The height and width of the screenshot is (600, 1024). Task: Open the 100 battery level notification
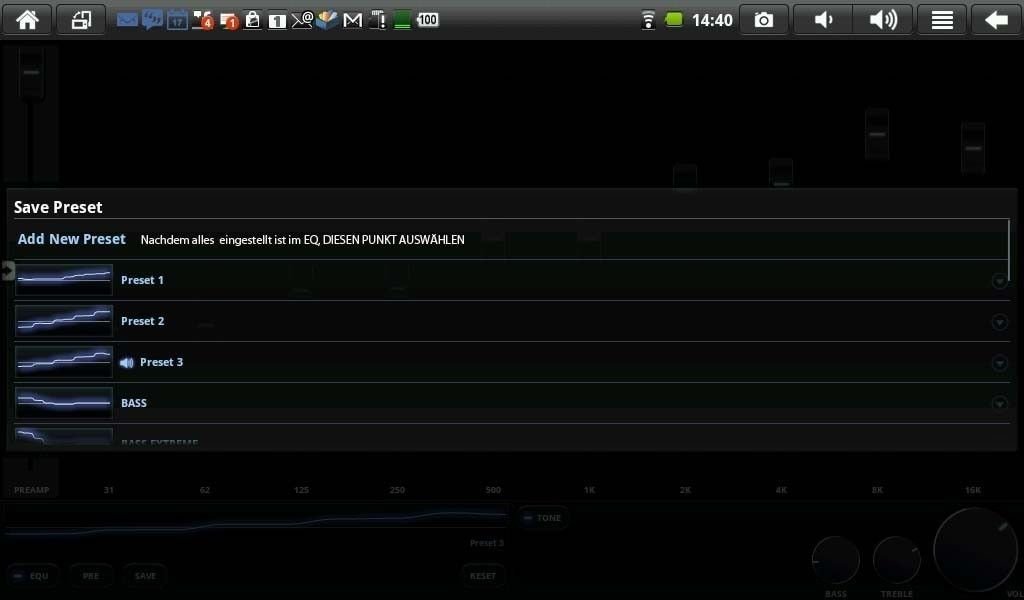[x=428, y=20]
